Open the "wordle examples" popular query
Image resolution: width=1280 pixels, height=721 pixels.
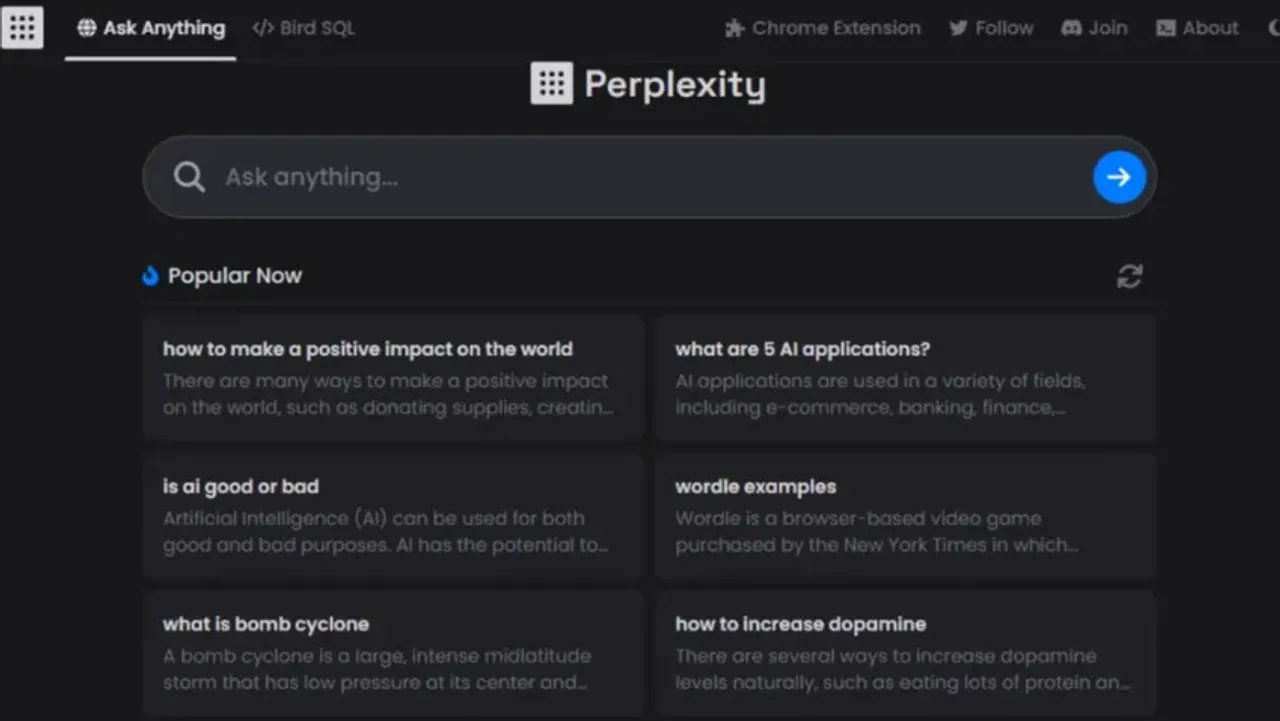(x=905, y=516)
